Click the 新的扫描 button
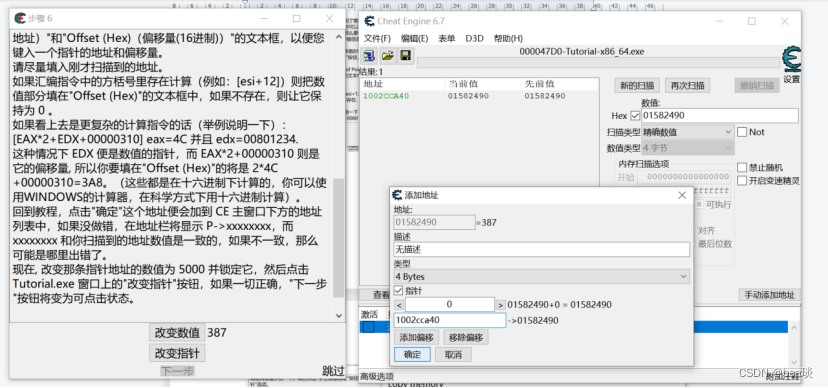Viewport: 828px width, 388px height. (636, 86)
